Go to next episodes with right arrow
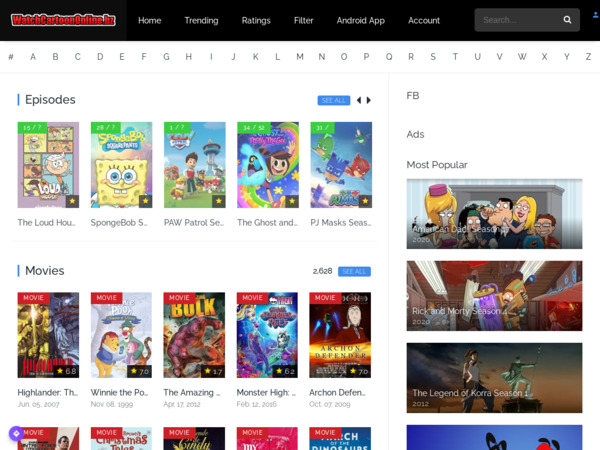 click(x=368, y=100)
